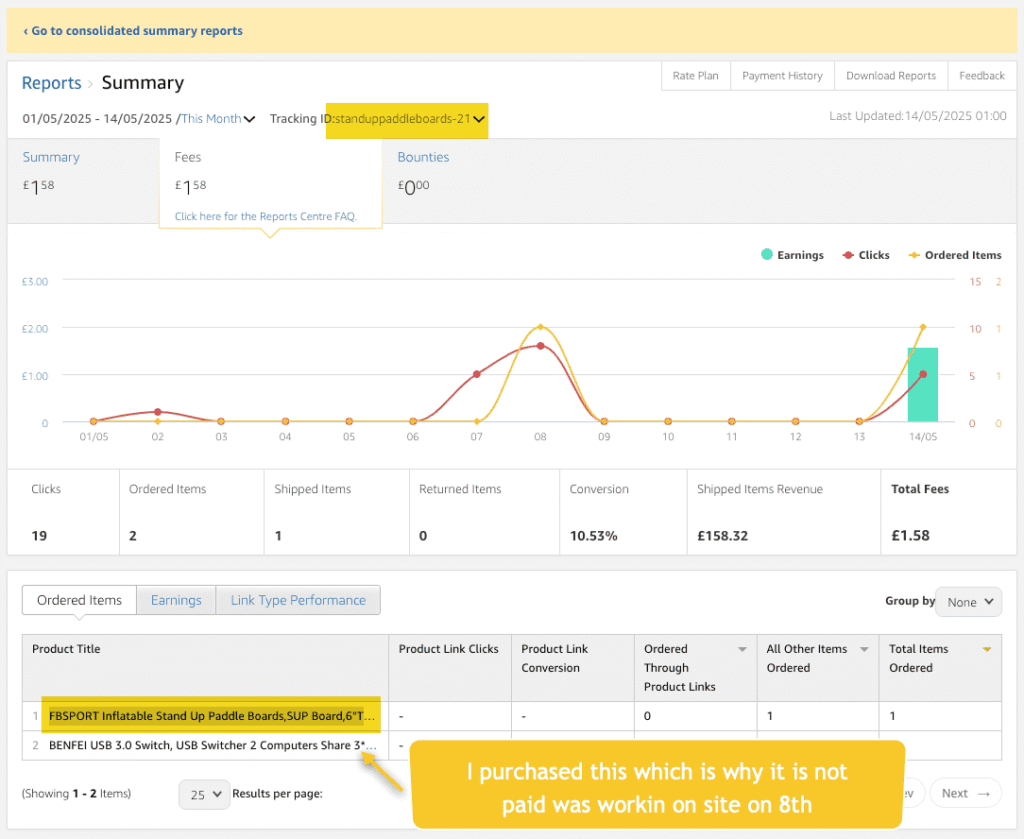
Task: Select the Summary earnings panel
Action: click(51, 158)
